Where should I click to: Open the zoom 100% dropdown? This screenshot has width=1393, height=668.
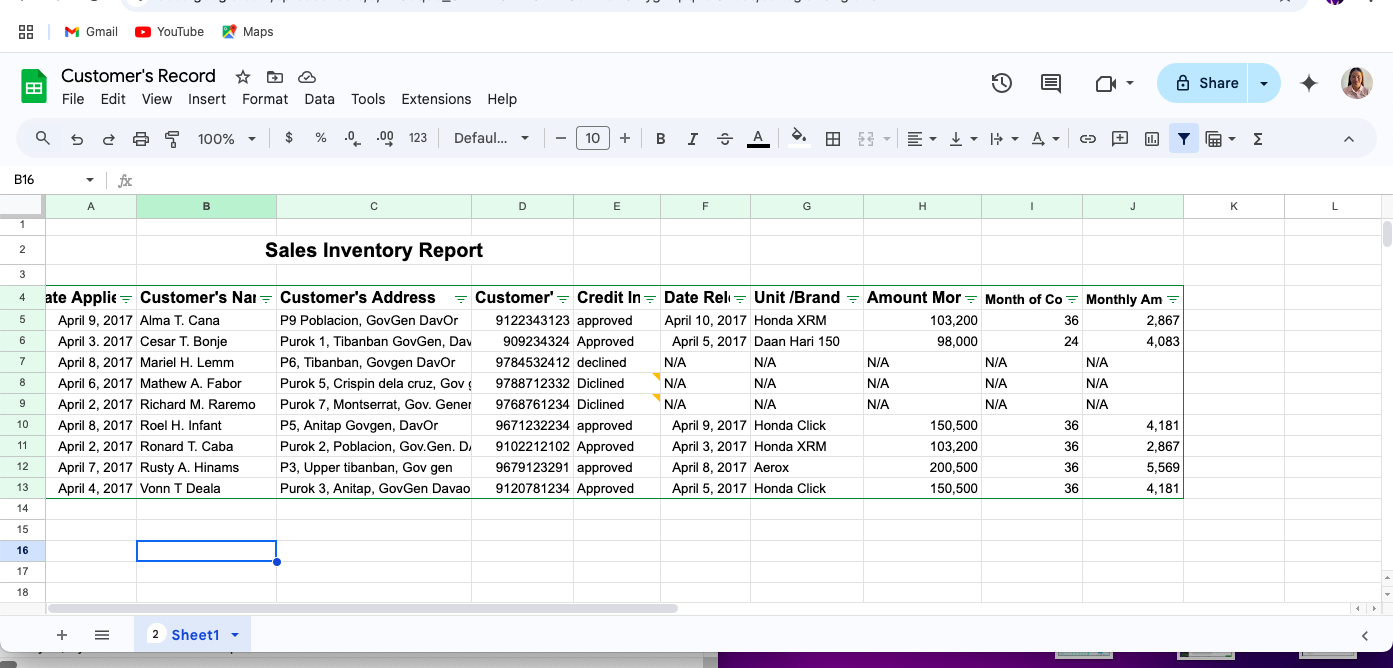[226, 139]
